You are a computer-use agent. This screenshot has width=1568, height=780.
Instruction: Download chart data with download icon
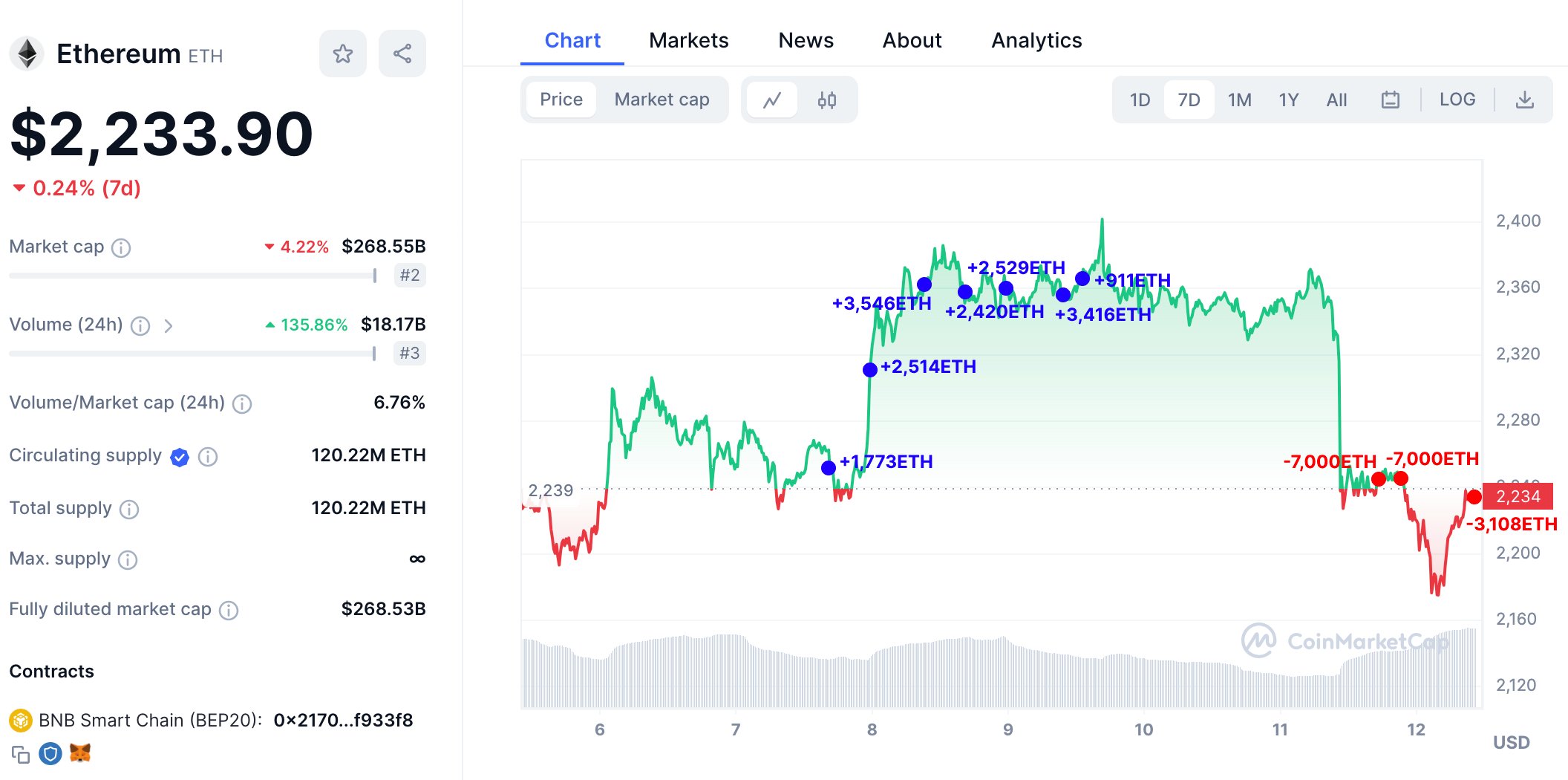[x=1524, y=100]
